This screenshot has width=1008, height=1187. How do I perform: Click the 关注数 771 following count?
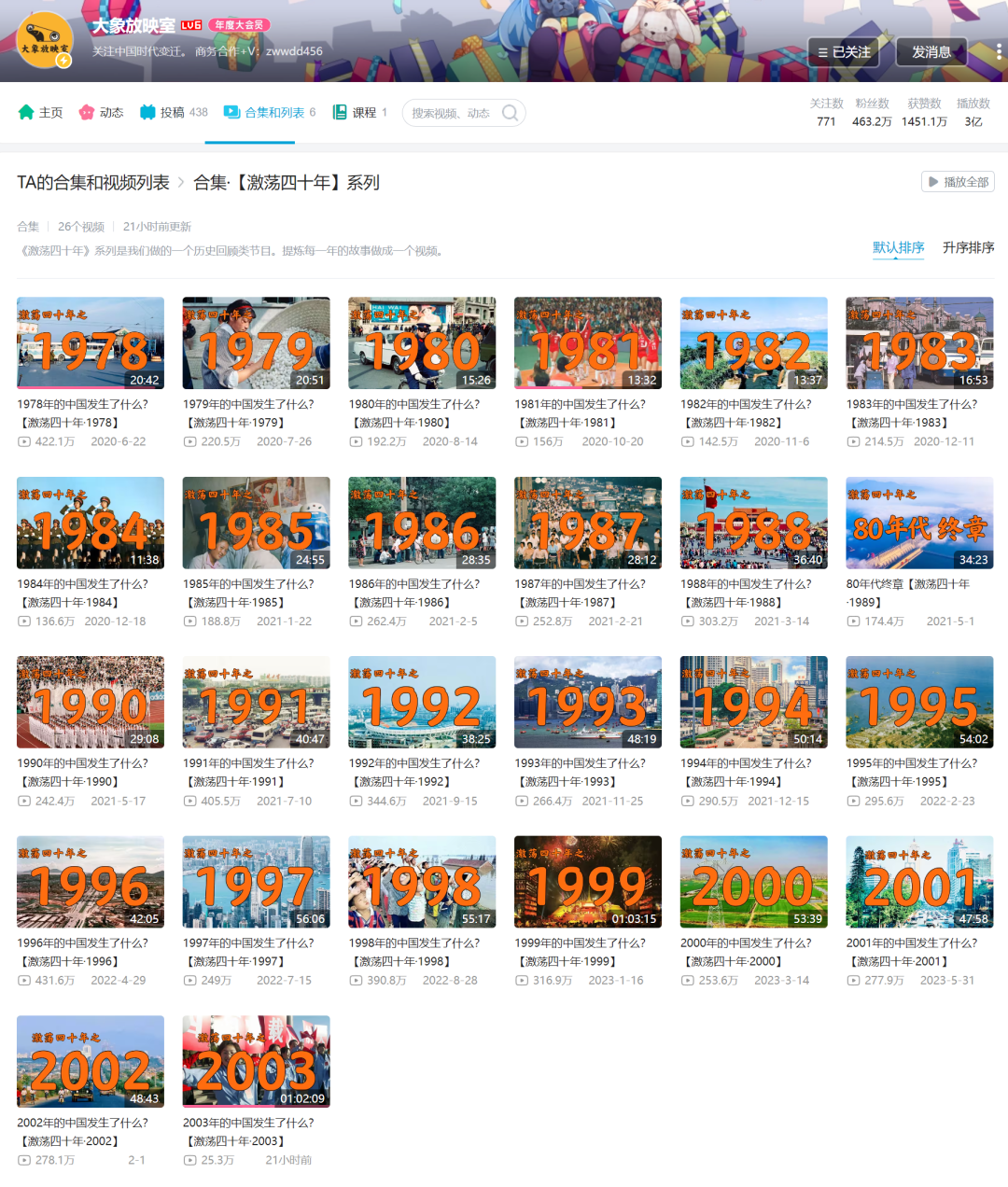coord(826,113)
